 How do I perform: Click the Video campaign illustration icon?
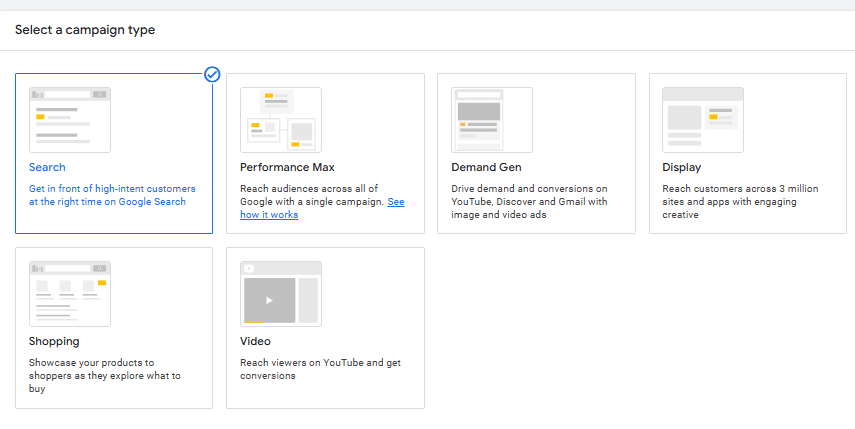coord(281,294)
